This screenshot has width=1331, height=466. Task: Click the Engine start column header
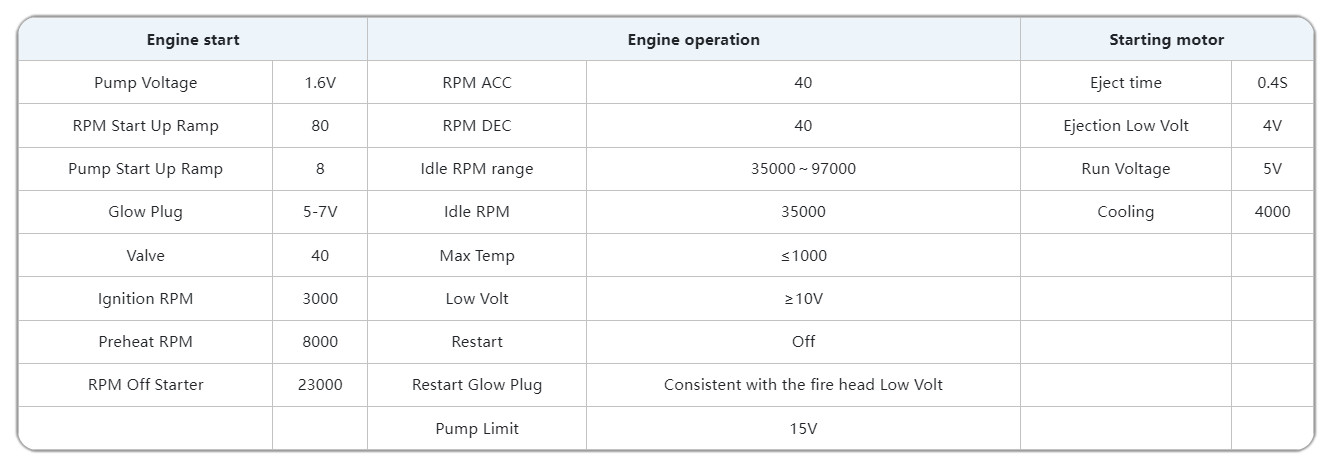[193, 40]
